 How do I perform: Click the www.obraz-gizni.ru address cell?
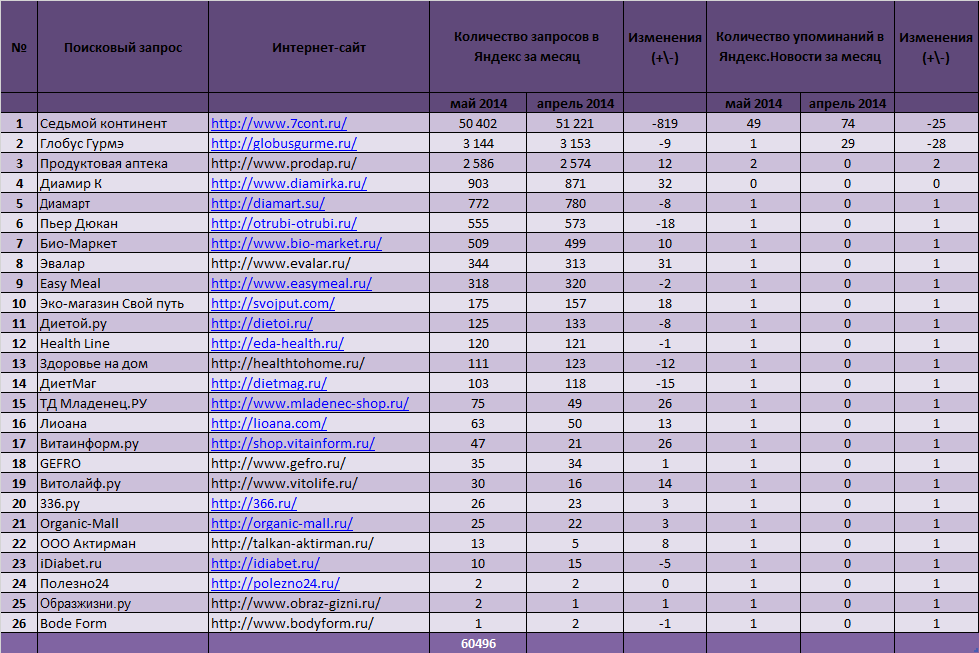(319, 603)
